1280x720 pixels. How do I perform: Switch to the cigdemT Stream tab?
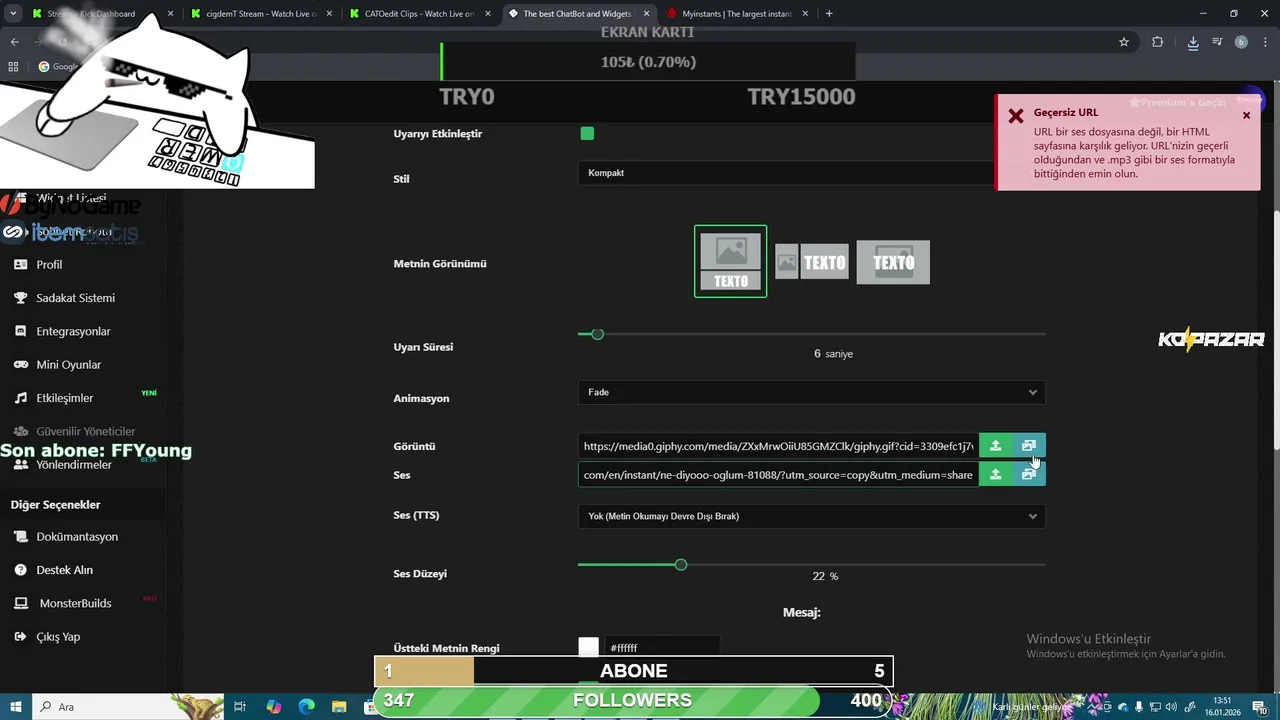tap(262, 14)
